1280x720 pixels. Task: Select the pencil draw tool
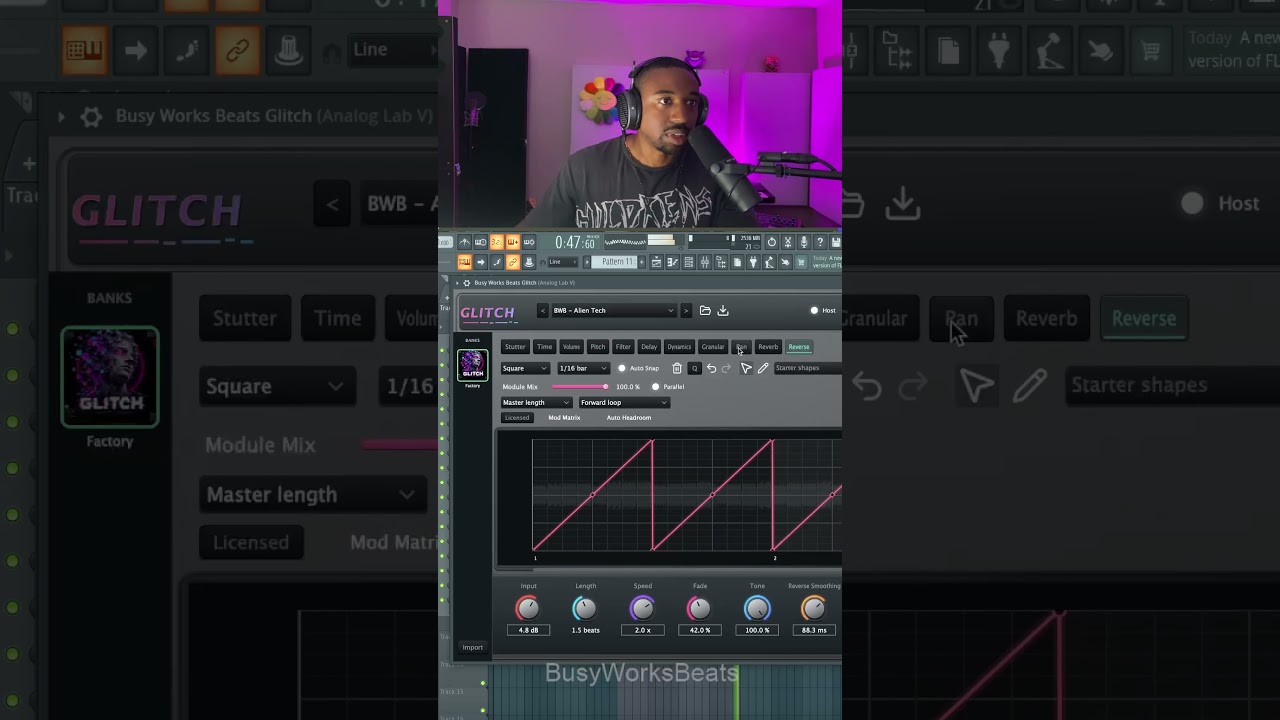763,368
